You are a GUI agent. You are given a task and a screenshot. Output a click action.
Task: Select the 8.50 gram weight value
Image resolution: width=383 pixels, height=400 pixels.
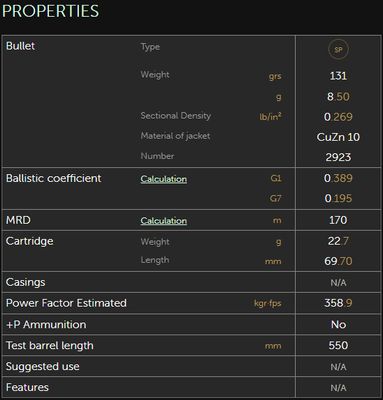338,97
